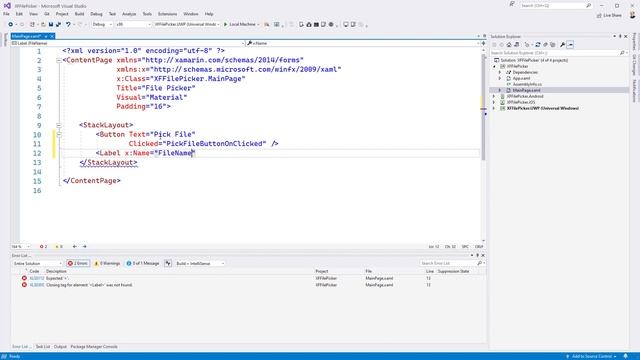
Task: Click Add to Source Control button
Action: pyautogui.click(x=591, y=356)
